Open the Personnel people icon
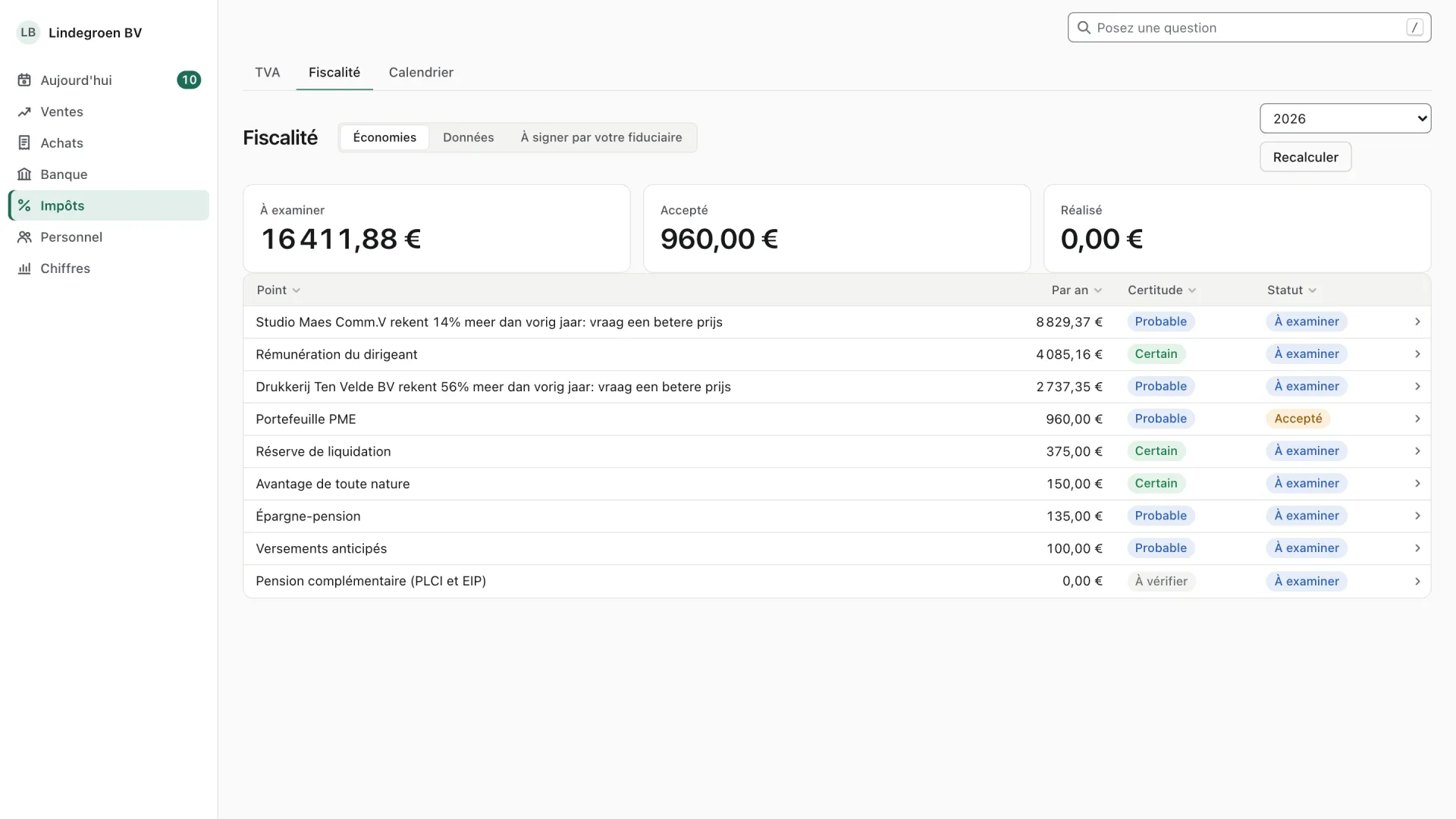The width and height of the screenshot is (1456, 819). coord(24,237)
